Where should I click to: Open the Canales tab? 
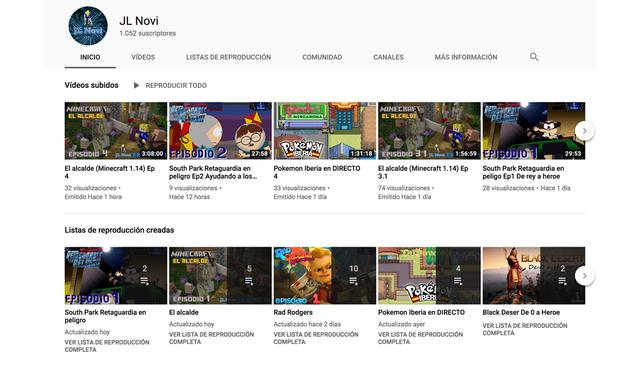coord(388,57)
